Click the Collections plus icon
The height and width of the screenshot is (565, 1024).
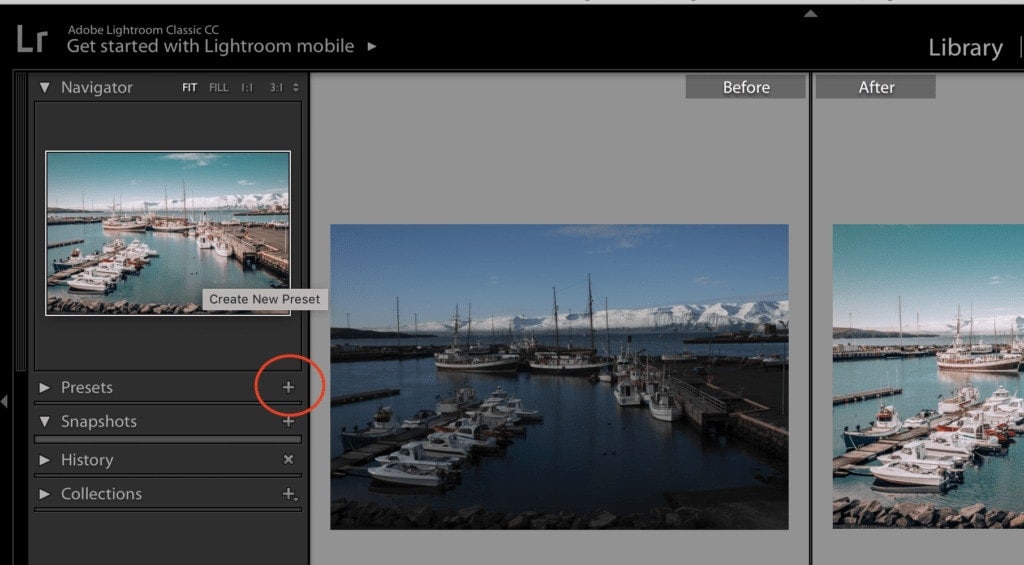point(289,494)
